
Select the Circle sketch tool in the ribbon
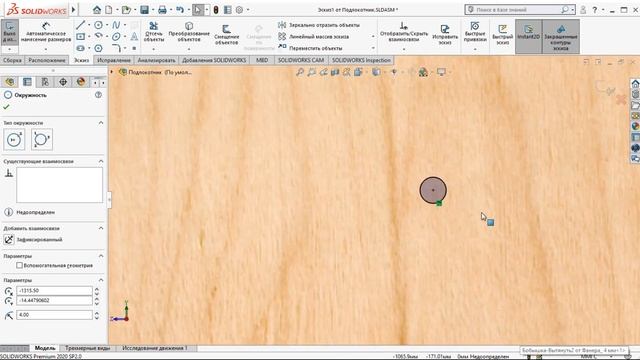98,25
